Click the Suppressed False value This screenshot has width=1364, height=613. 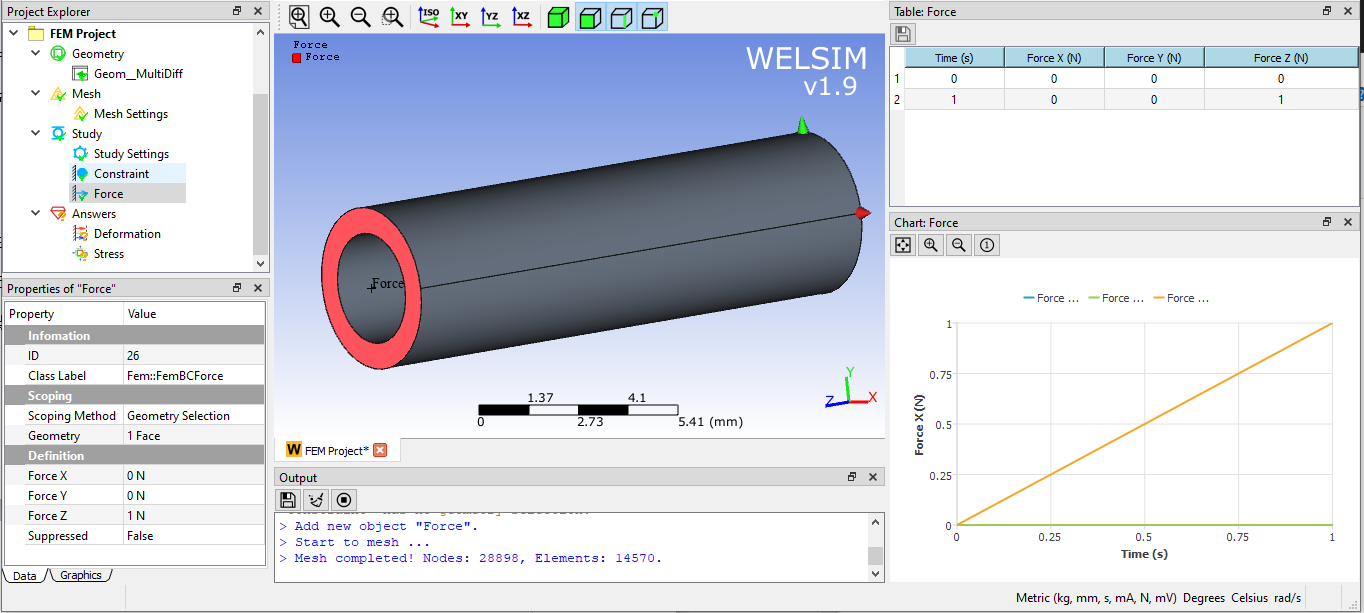point(194,536)
